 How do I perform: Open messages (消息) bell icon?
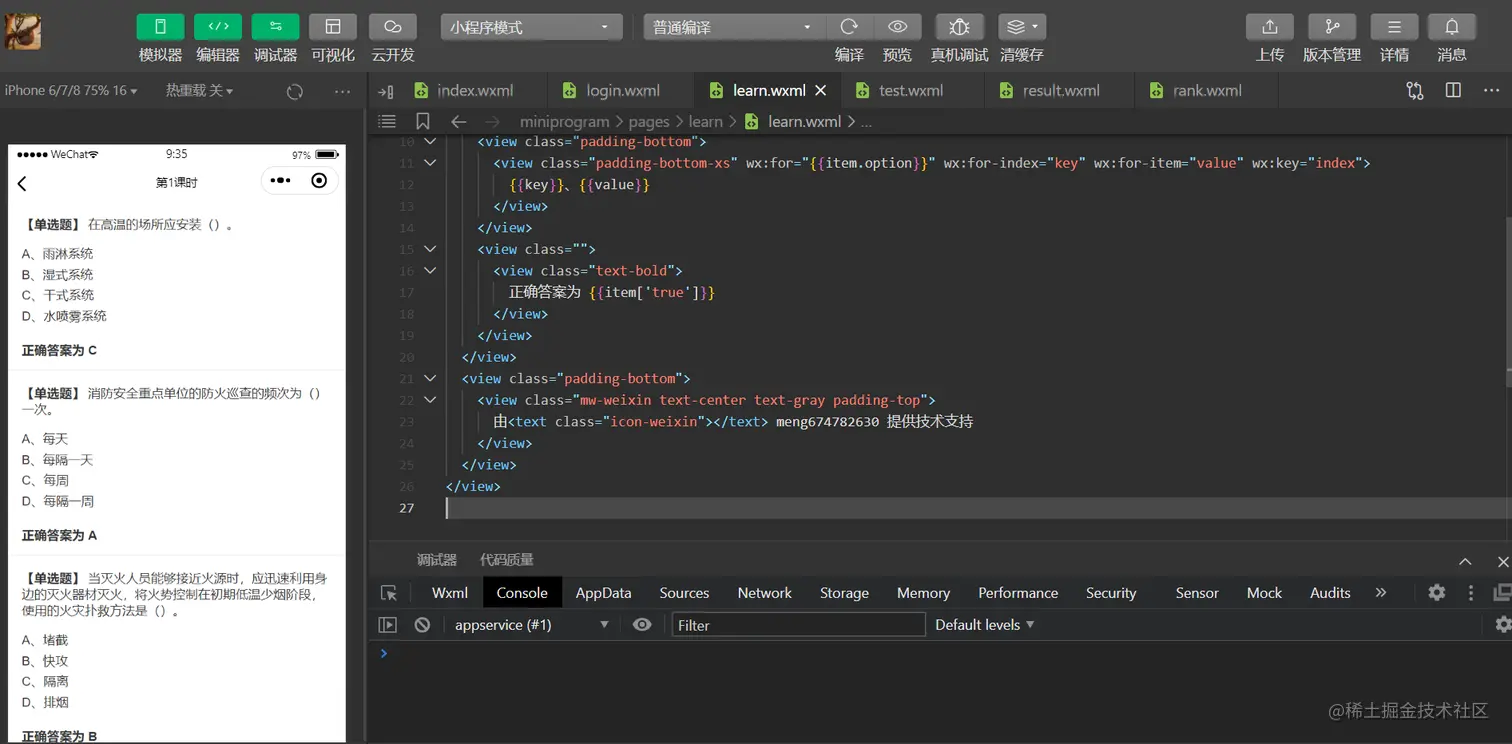point(1452,27)
